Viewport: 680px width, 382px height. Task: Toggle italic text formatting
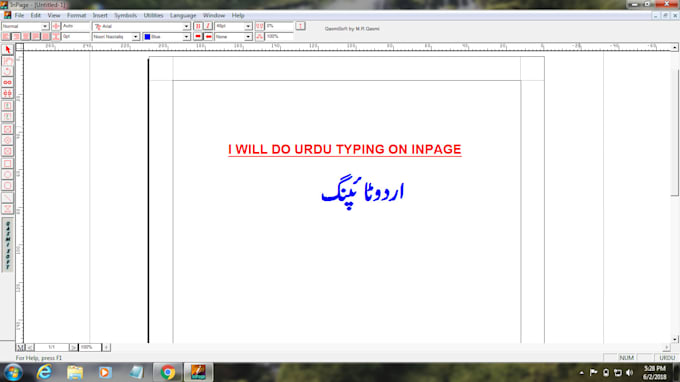click(x=208, y=26)
